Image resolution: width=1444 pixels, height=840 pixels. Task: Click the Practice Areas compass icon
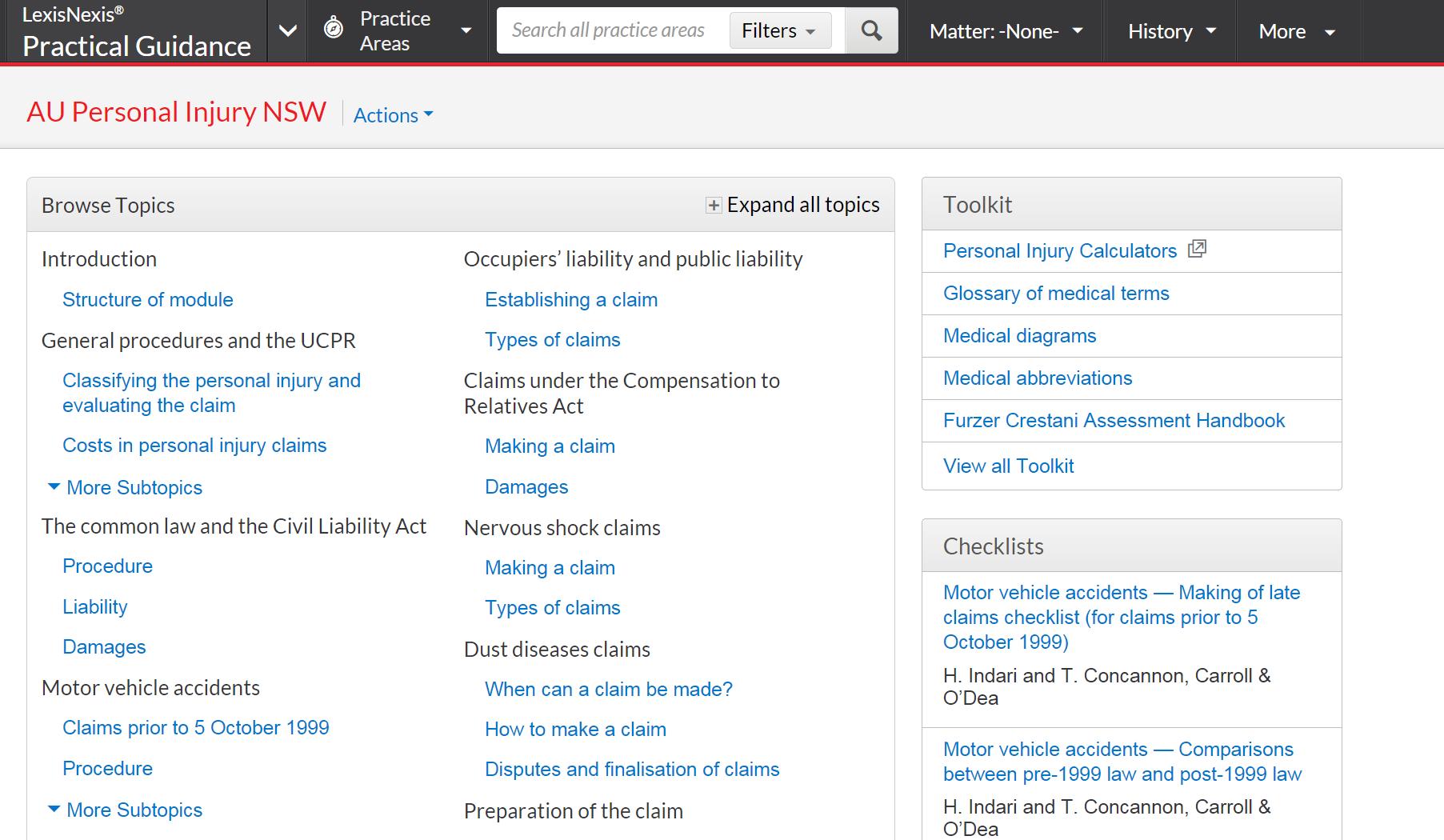point(334,30)
